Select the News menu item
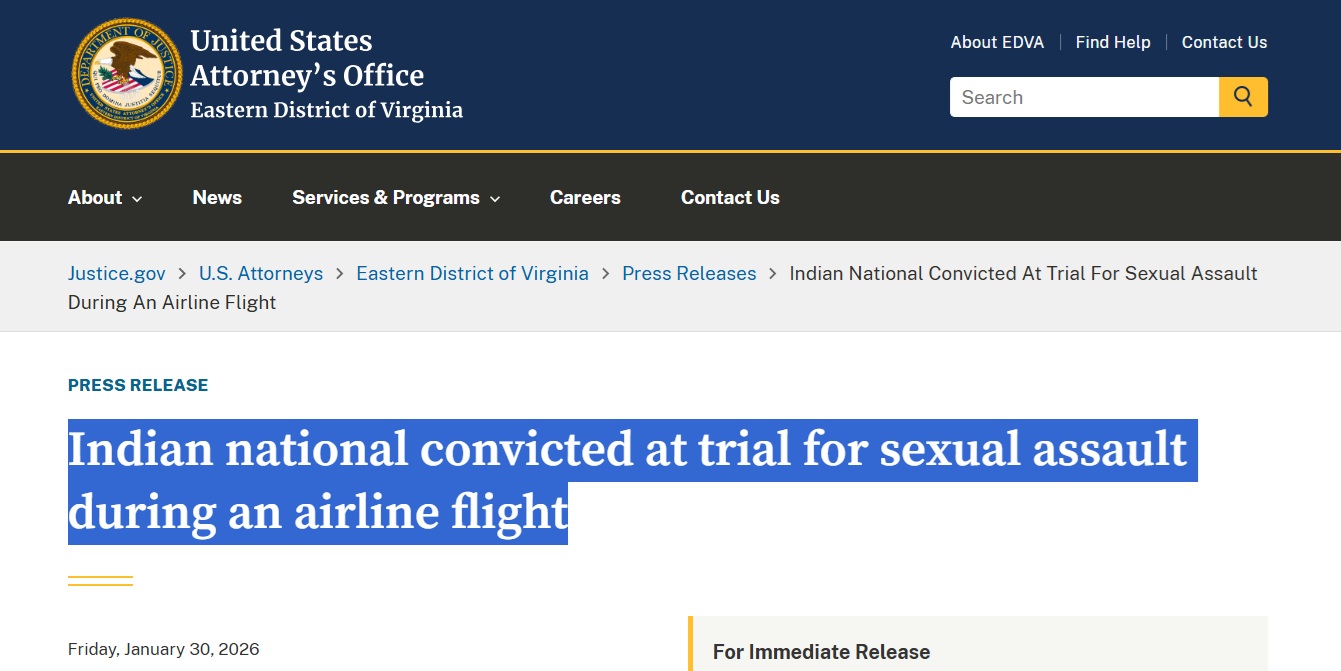1341x671 pixels. [x=217, y=197]
